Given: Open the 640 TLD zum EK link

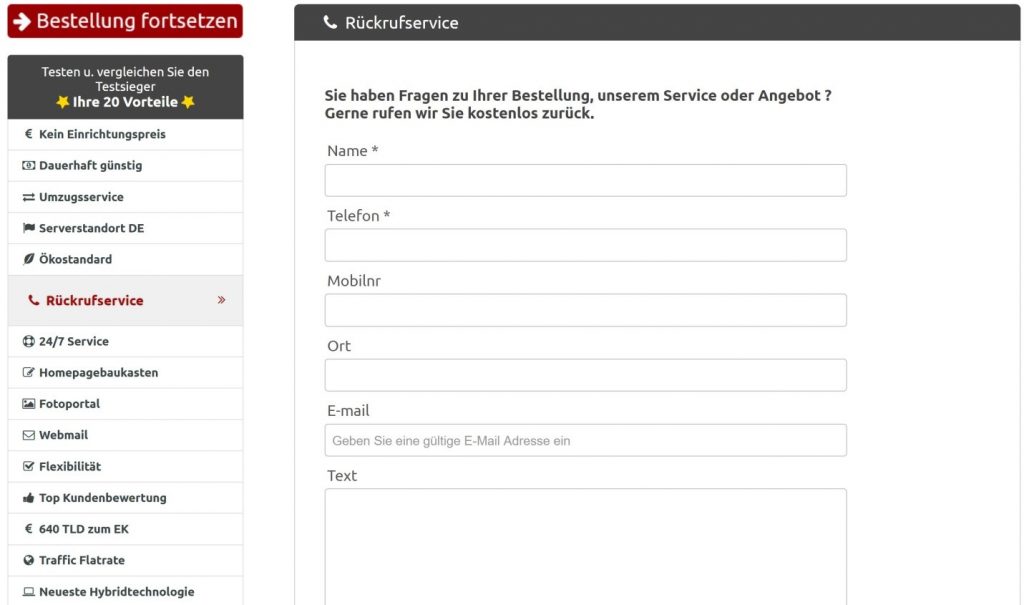Looking at the screenshot, I should point(125,529).
